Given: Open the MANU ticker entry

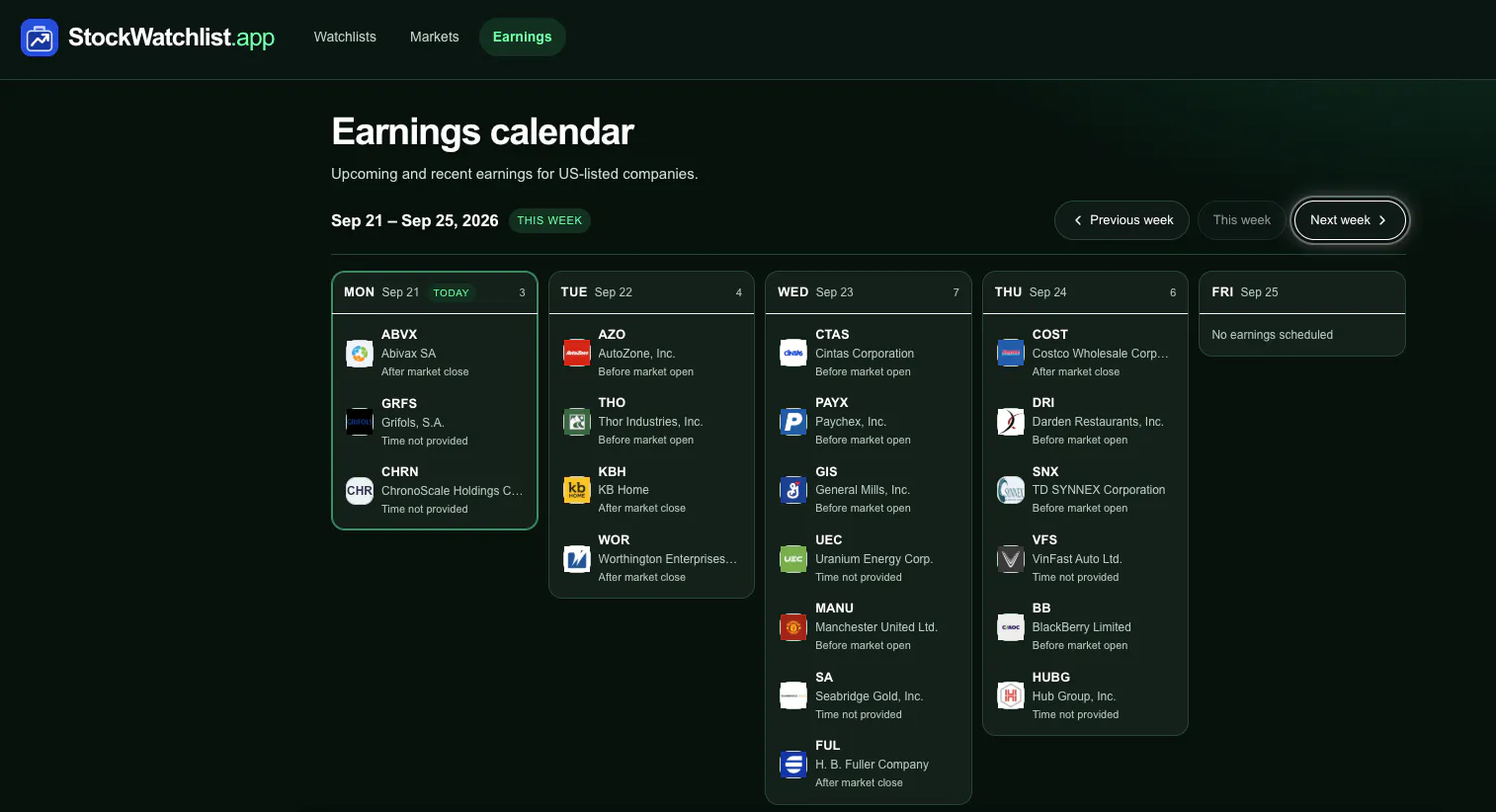Looking at the screenshot, I should (x=834, y=609).
